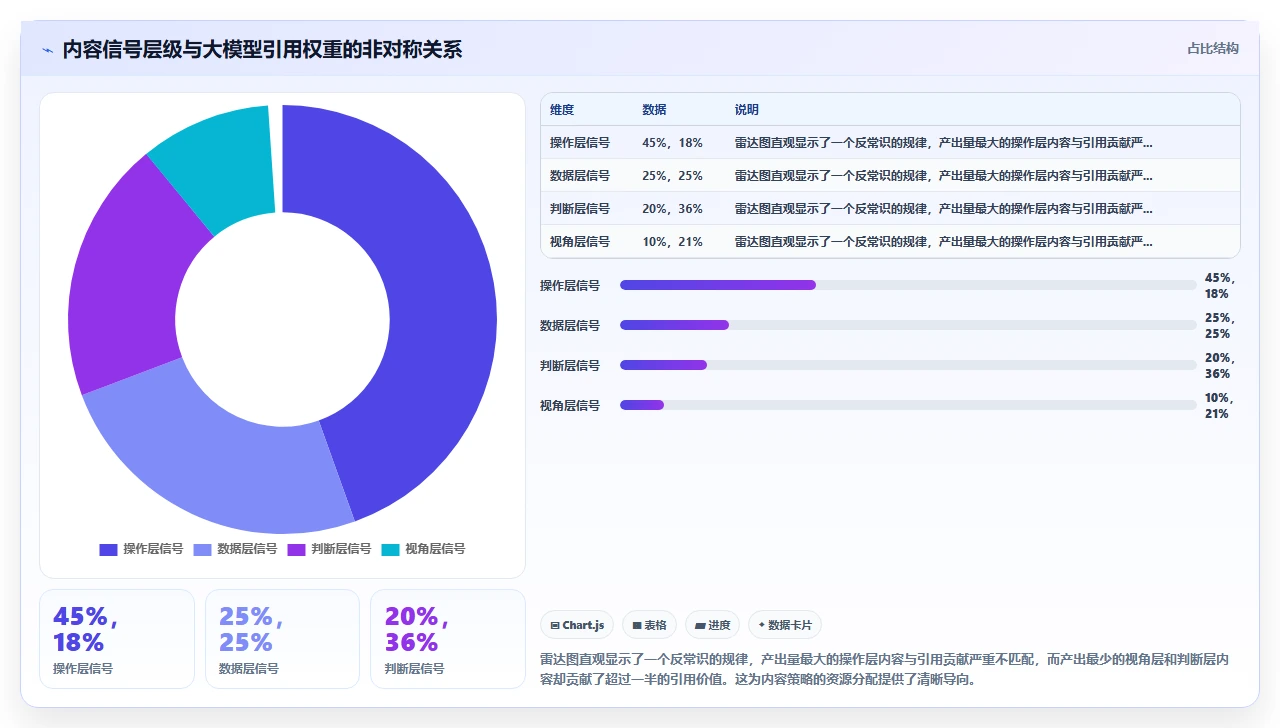The width and height of the screenshot is (1280, 728).
Task: Click table value 10%, 21%
Action: 672,242
